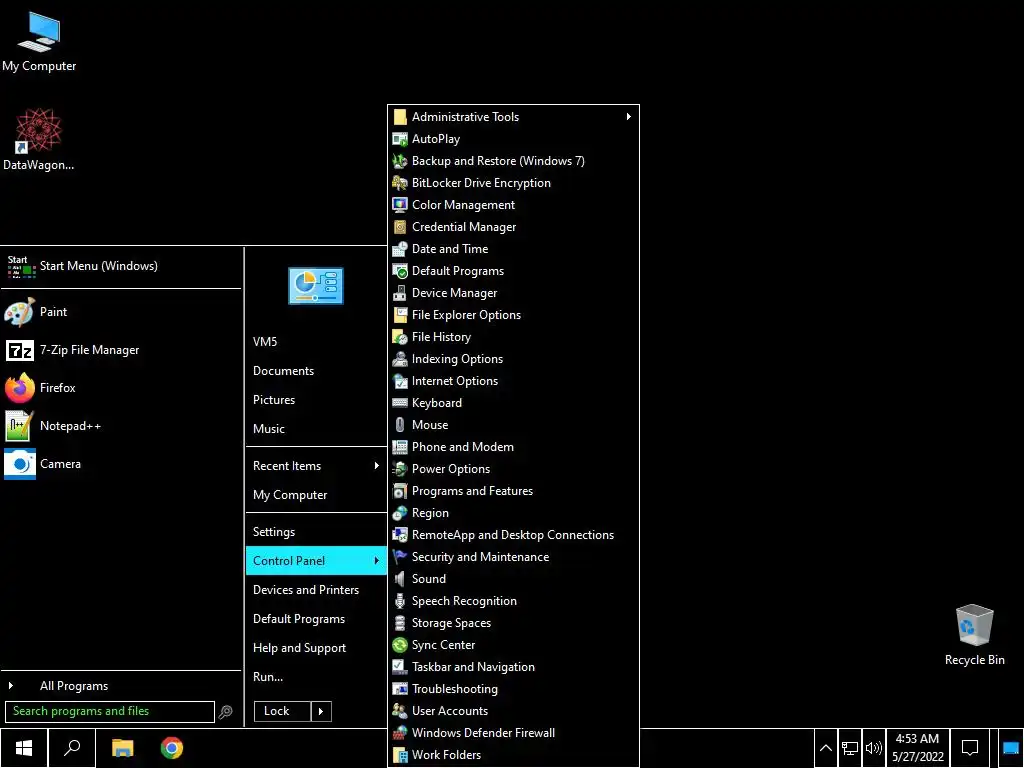This screenshot has width=1024, height=768.
Task: Open My Computer in start menu list
Action: (316, 495)
